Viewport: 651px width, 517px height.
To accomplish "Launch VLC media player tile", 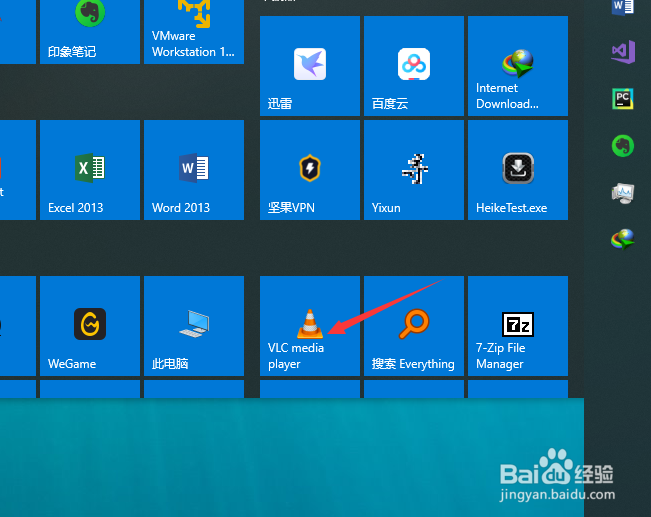I will point(310,326).
